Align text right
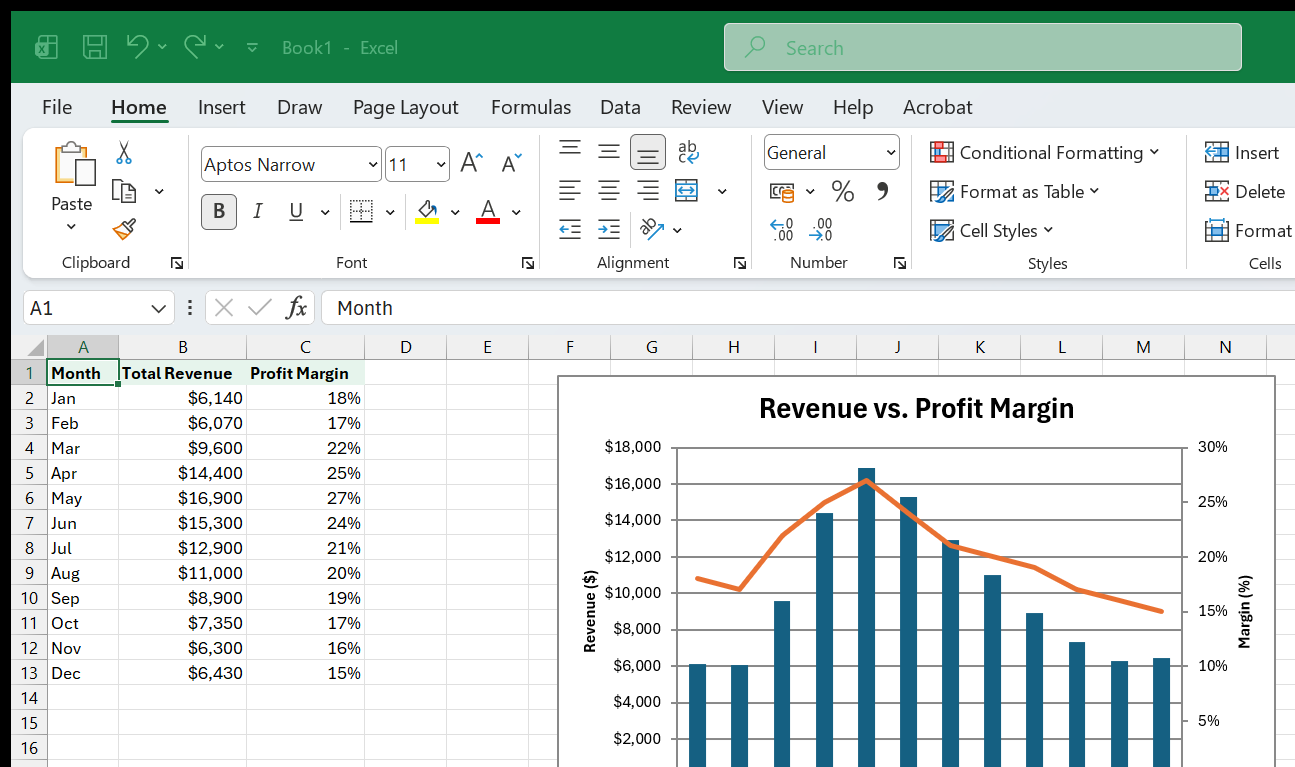1295x767 pixels. 648,190
